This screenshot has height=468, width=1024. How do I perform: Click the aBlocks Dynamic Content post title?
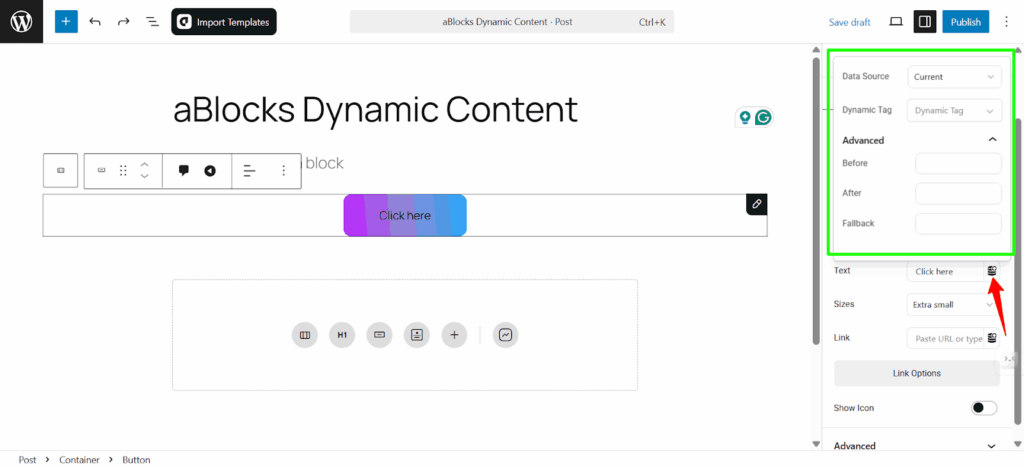(x=376, y=110)
